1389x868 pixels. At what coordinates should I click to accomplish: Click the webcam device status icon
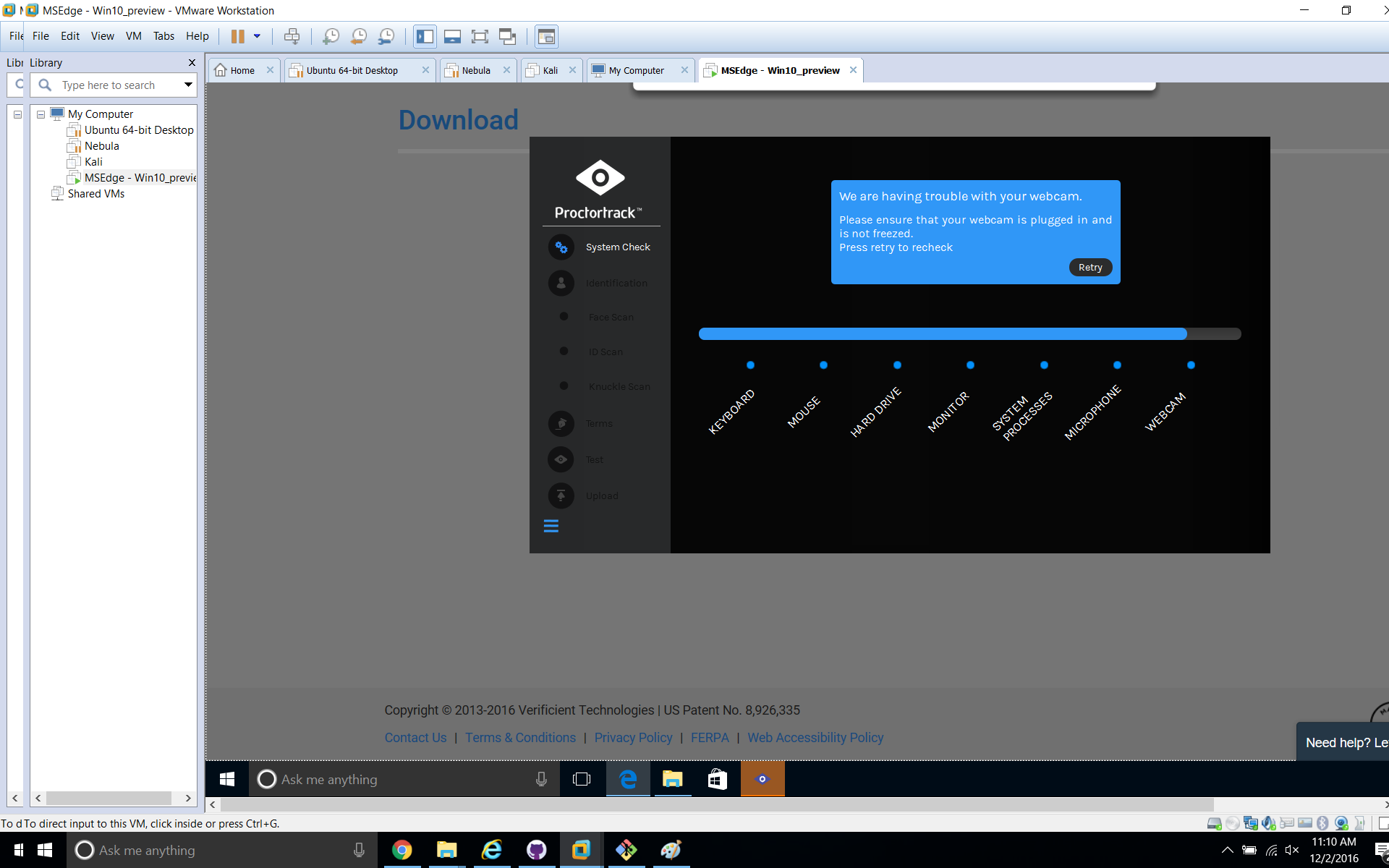[1341, 823]
